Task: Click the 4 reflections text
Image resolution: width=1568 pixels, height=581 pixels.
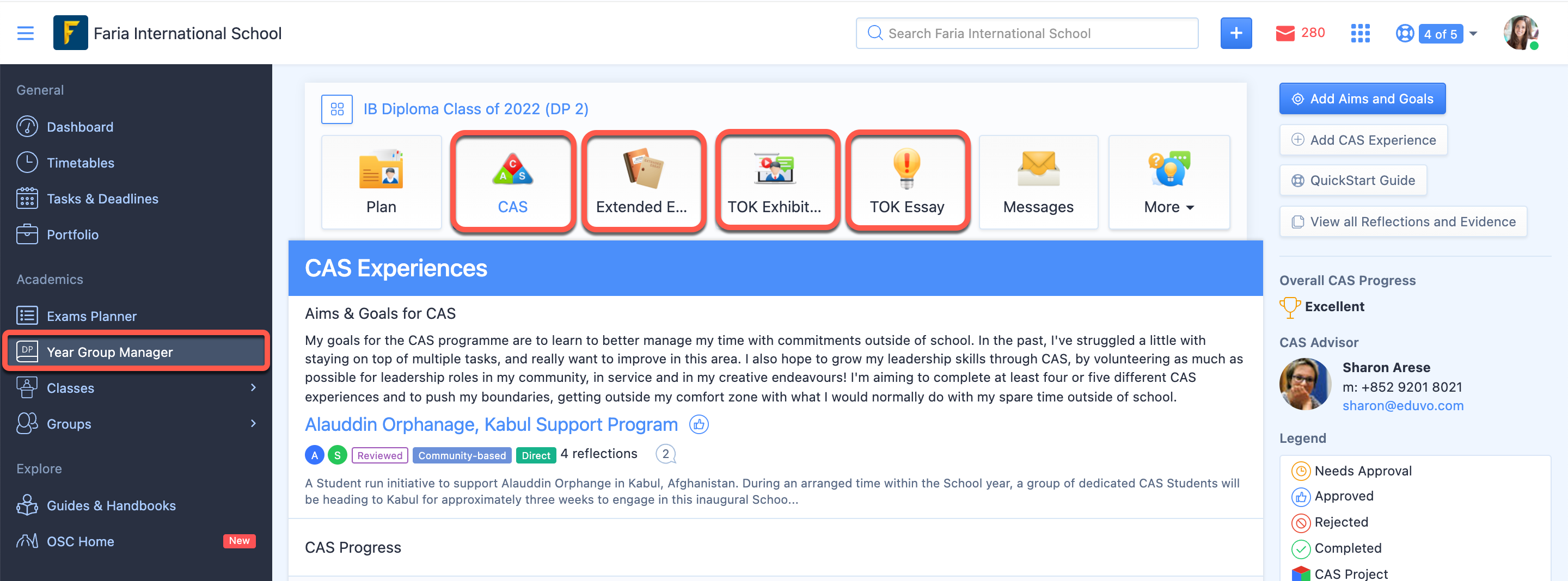Action: (x=598, y=454)
